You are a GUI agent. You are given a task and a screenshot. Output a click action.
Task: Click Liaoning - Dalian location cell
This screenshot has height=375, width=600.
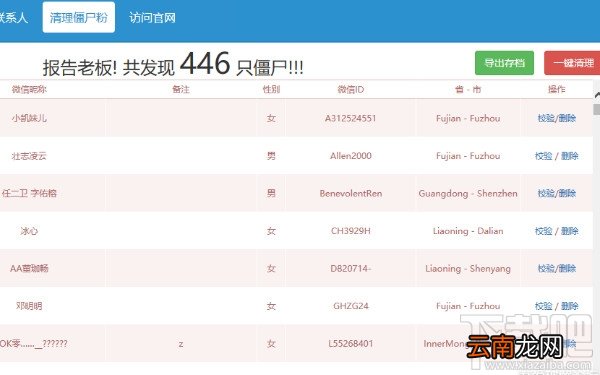click(x=468, y=231)
